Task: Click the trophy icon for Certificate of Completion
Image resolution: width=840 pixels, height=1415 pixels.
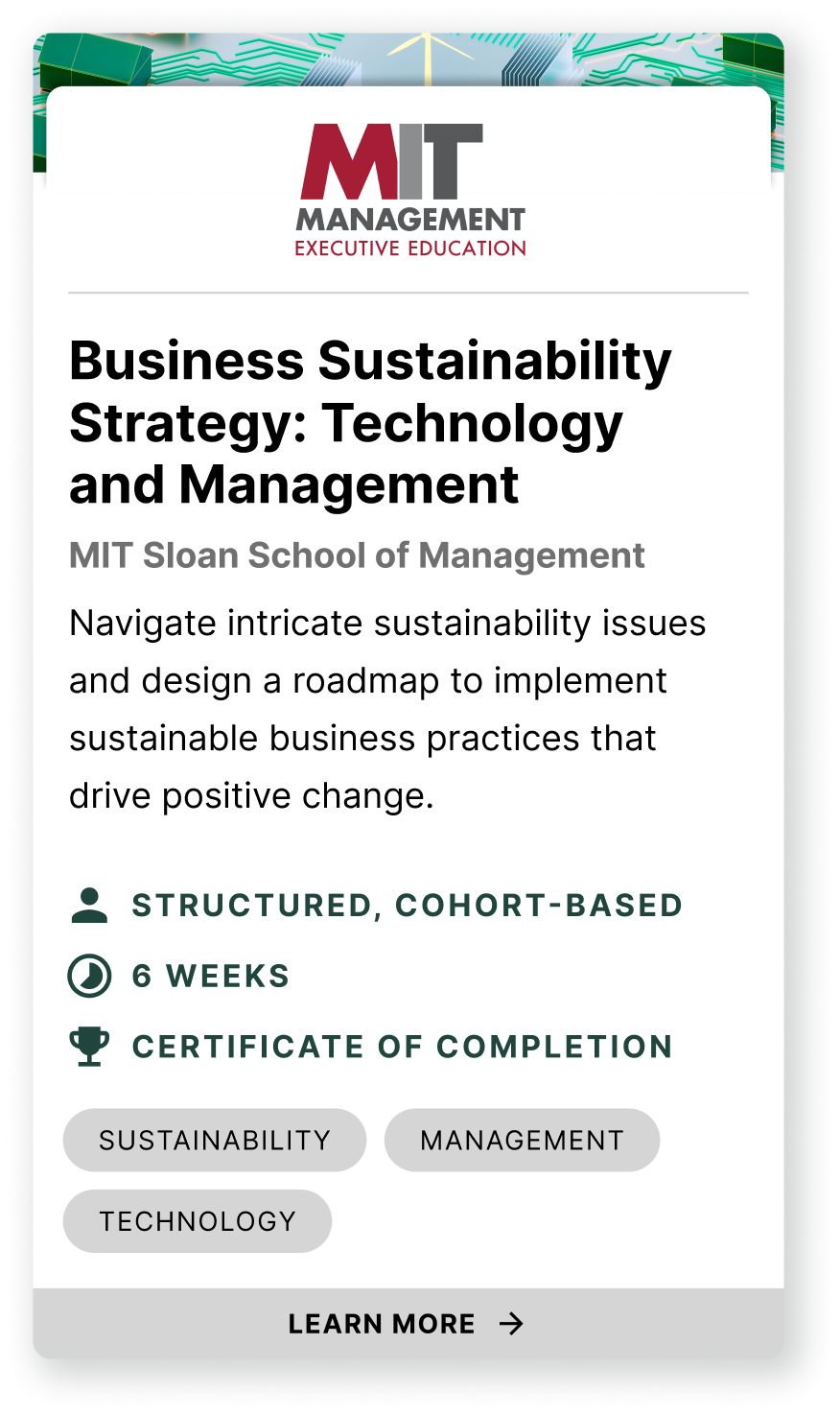Action: pyautogui.click(x=89, y=1046)
